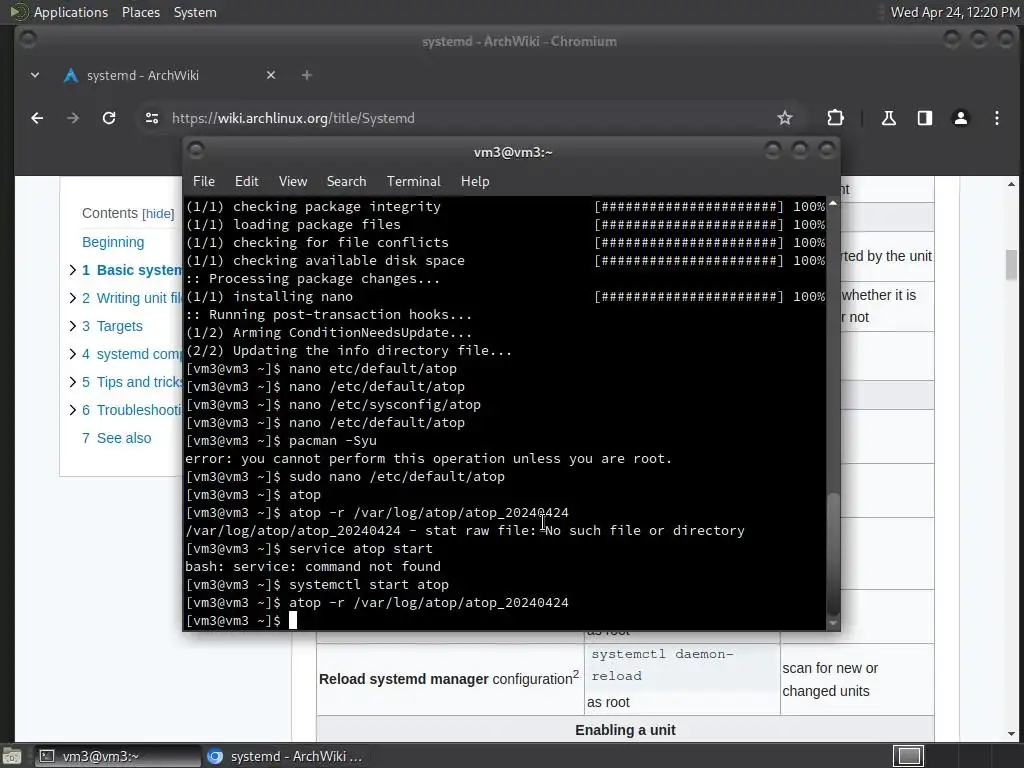Click the clock showing Wed Apr 24

(955, 12)
